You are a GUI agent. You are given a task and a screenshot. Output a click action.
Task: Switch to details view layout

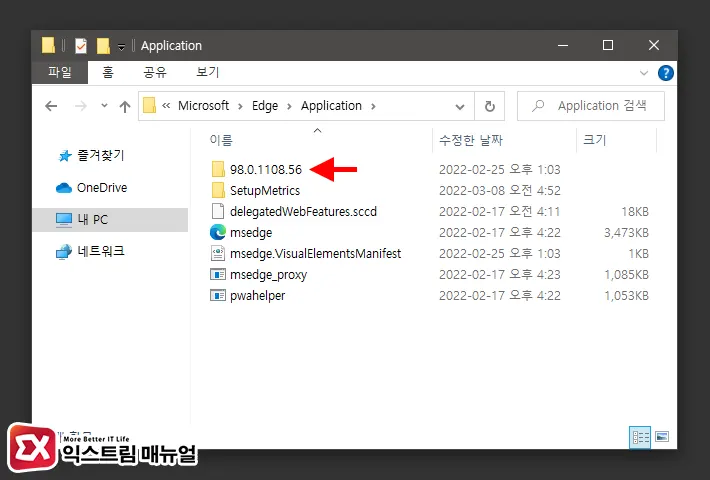(x=640, y=437)
